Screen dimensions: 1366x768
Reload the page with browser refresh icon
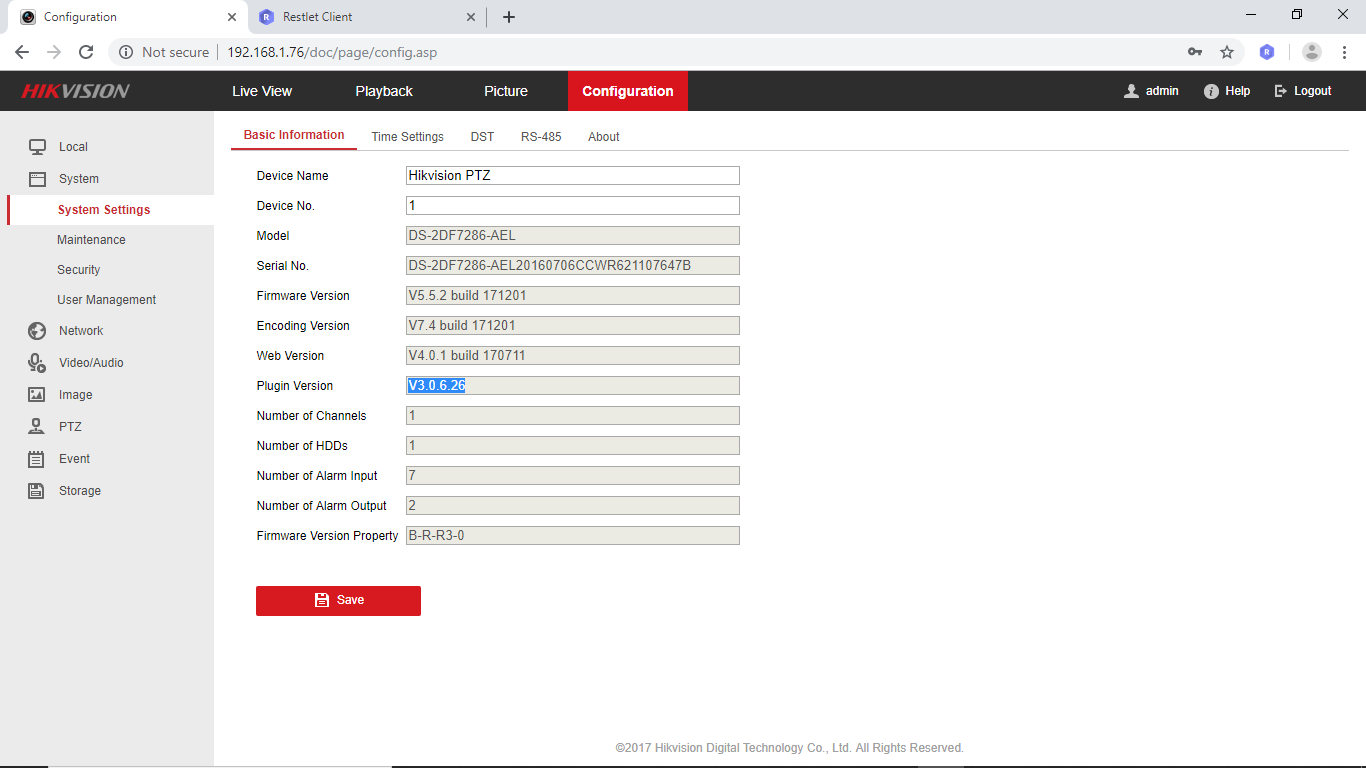[x=86, y=52]
